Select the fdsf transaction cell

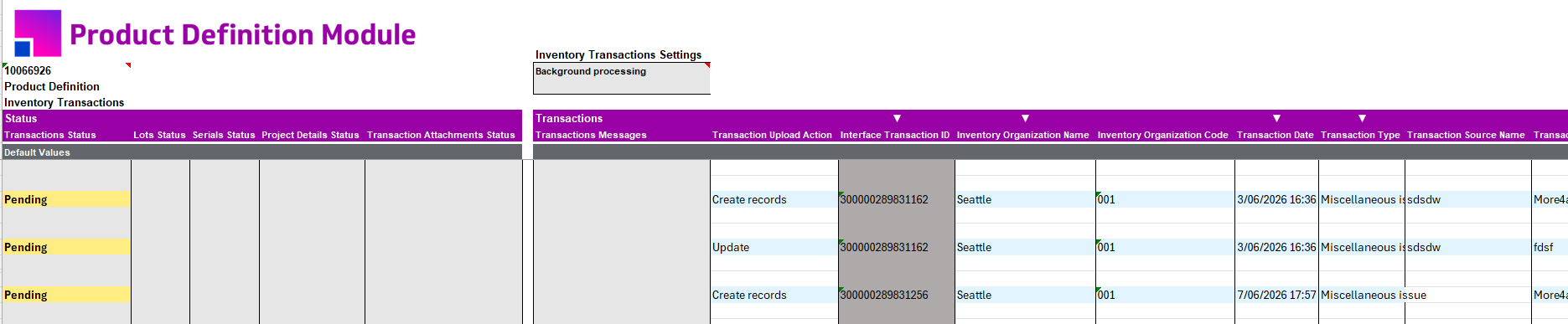[x=1549, y=247]
